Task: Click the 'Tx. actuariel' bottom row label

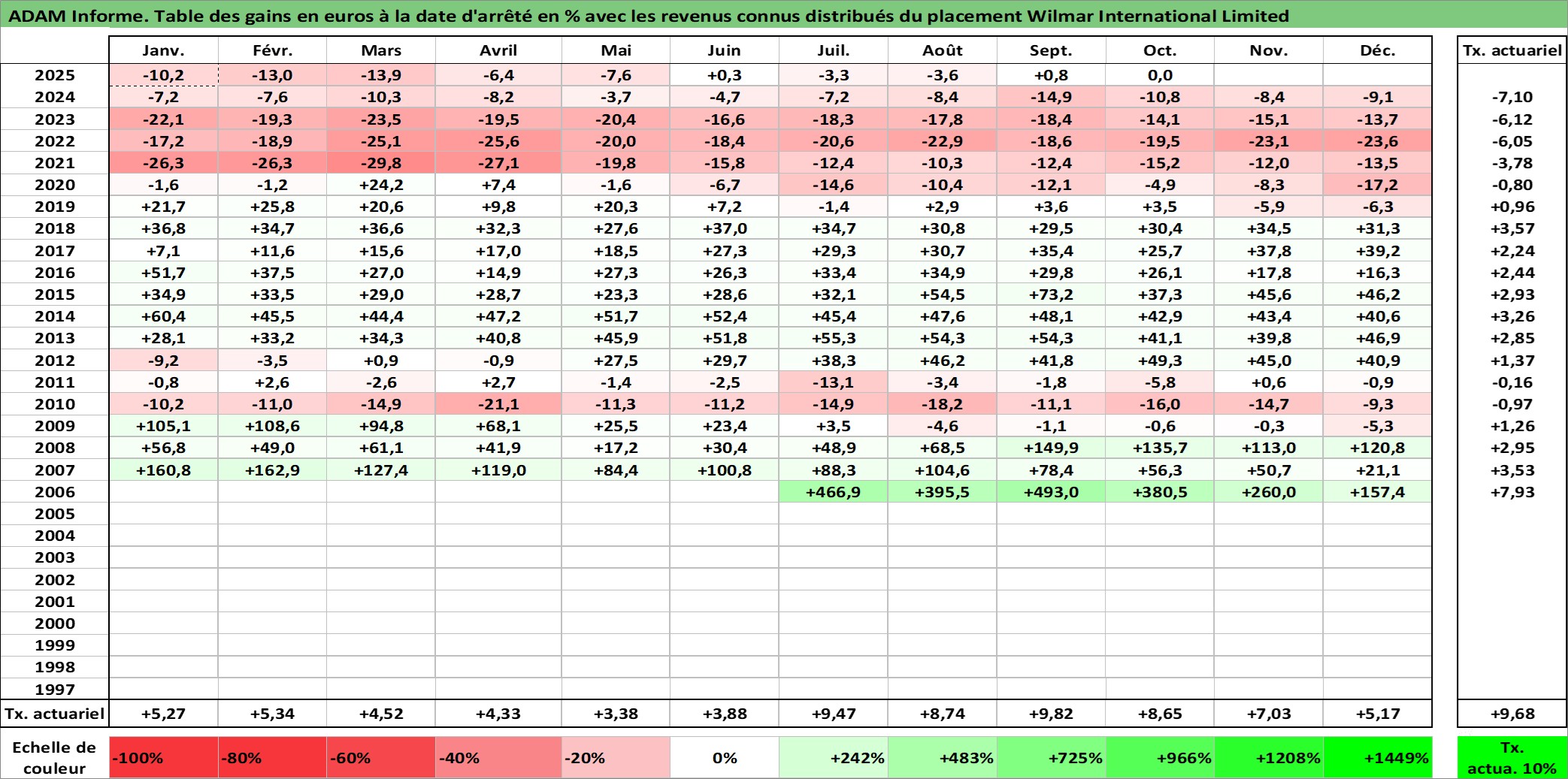Action: [55, 714]
